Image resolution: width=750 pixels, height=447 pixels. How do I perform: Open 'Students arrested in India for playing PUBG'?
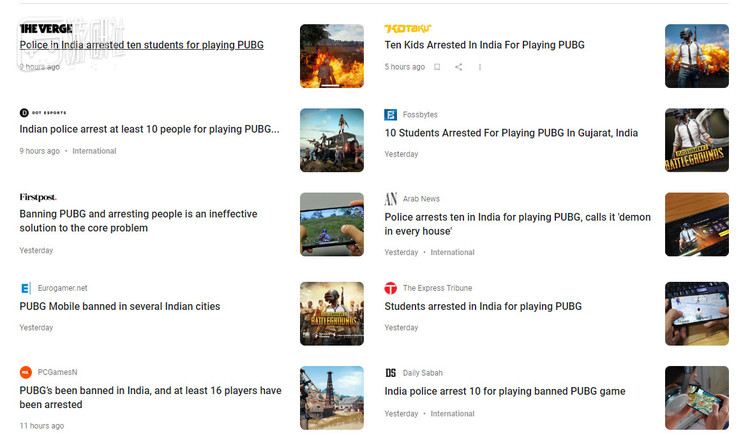click(x=483, y=306)
